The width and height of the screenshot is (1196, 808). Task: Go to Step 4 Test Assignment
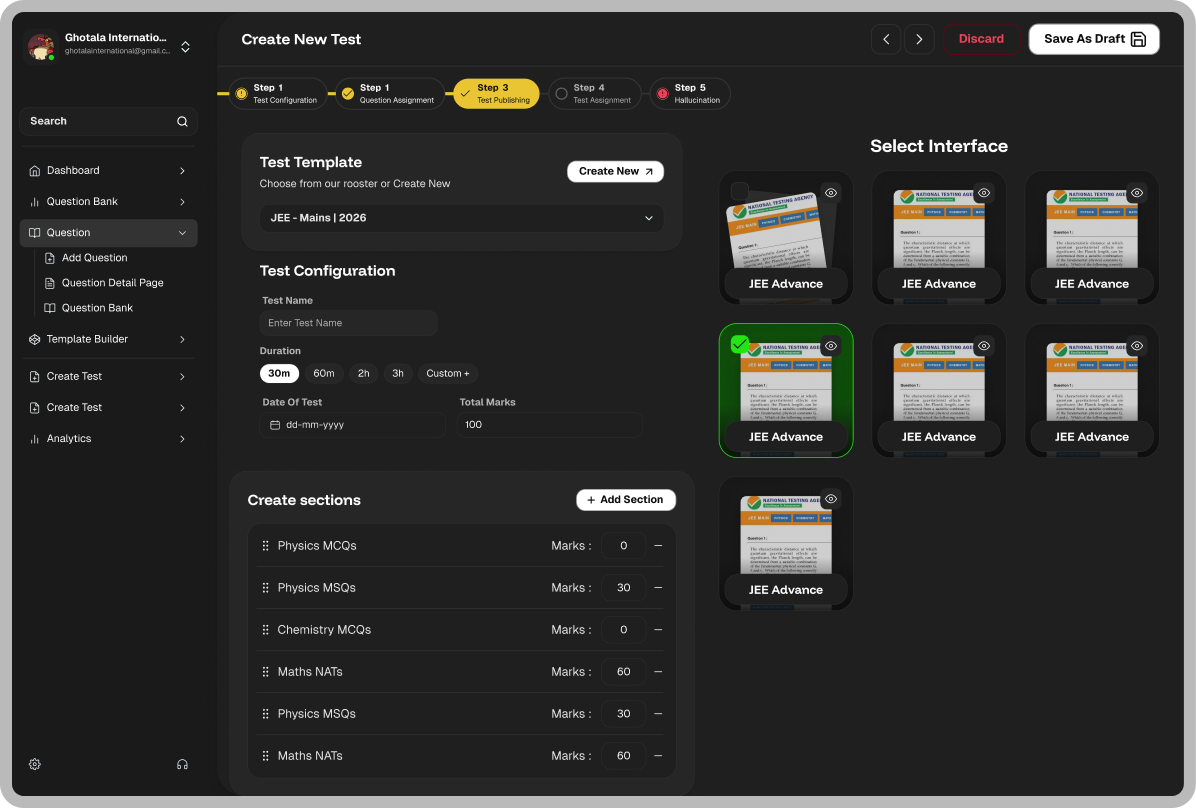595,94
